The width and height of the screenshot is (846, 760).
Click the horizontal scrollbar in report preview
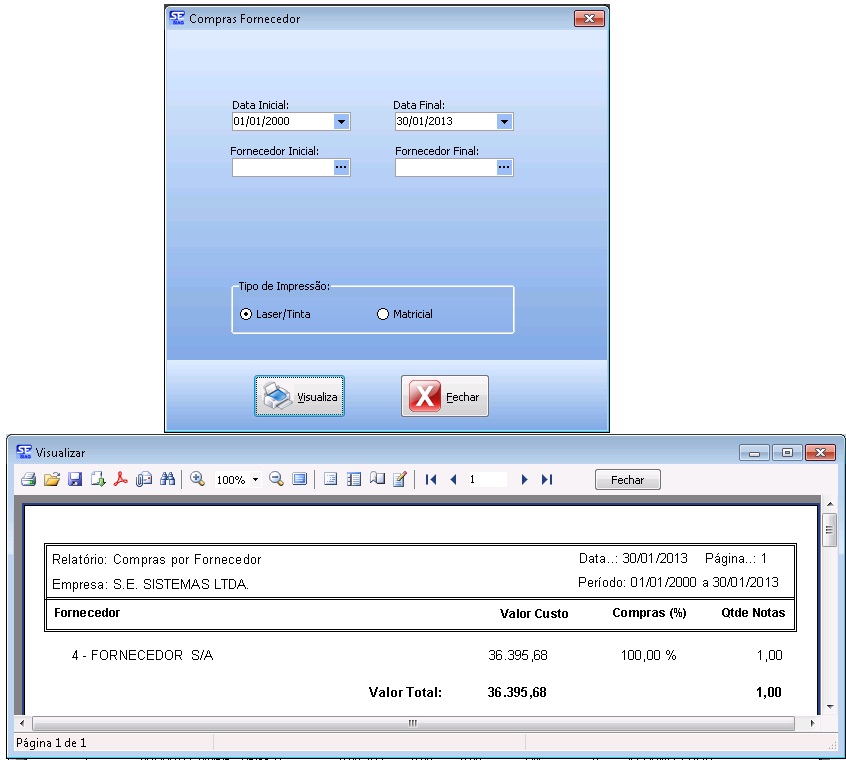coord(412,723)
